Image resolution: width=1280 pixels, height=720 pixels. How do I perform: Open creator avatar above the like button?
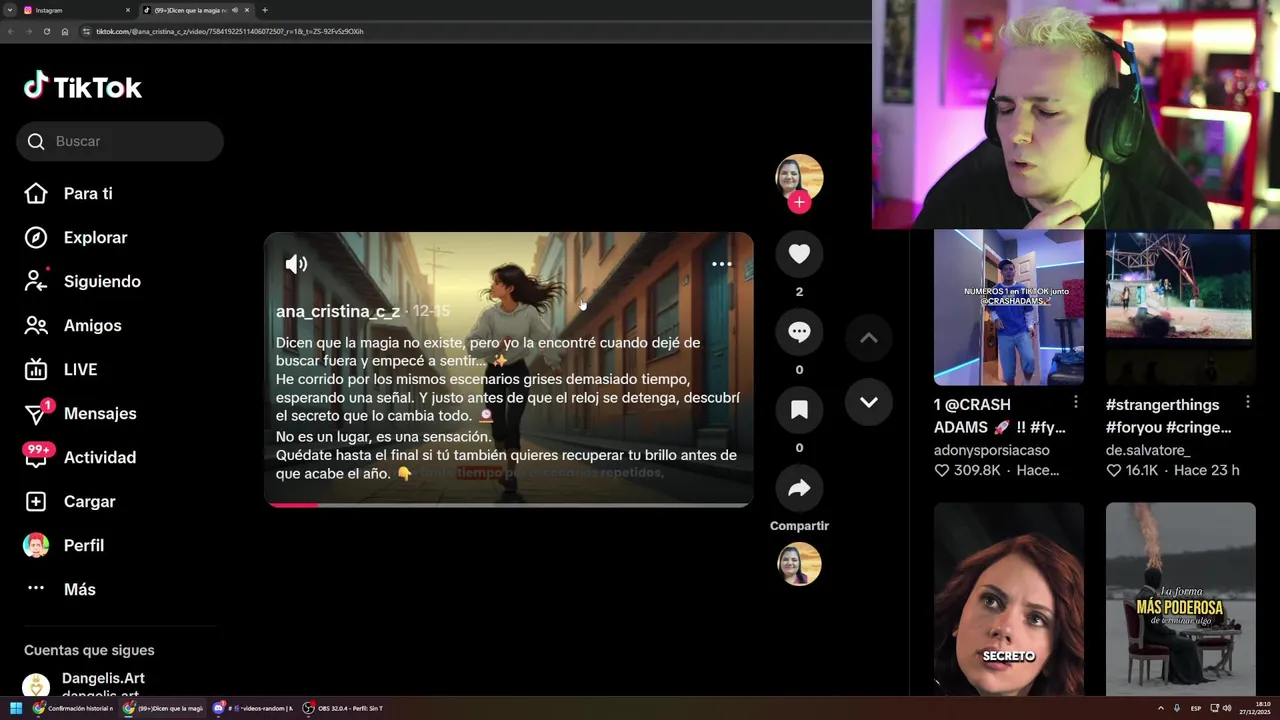coord(799,178)
